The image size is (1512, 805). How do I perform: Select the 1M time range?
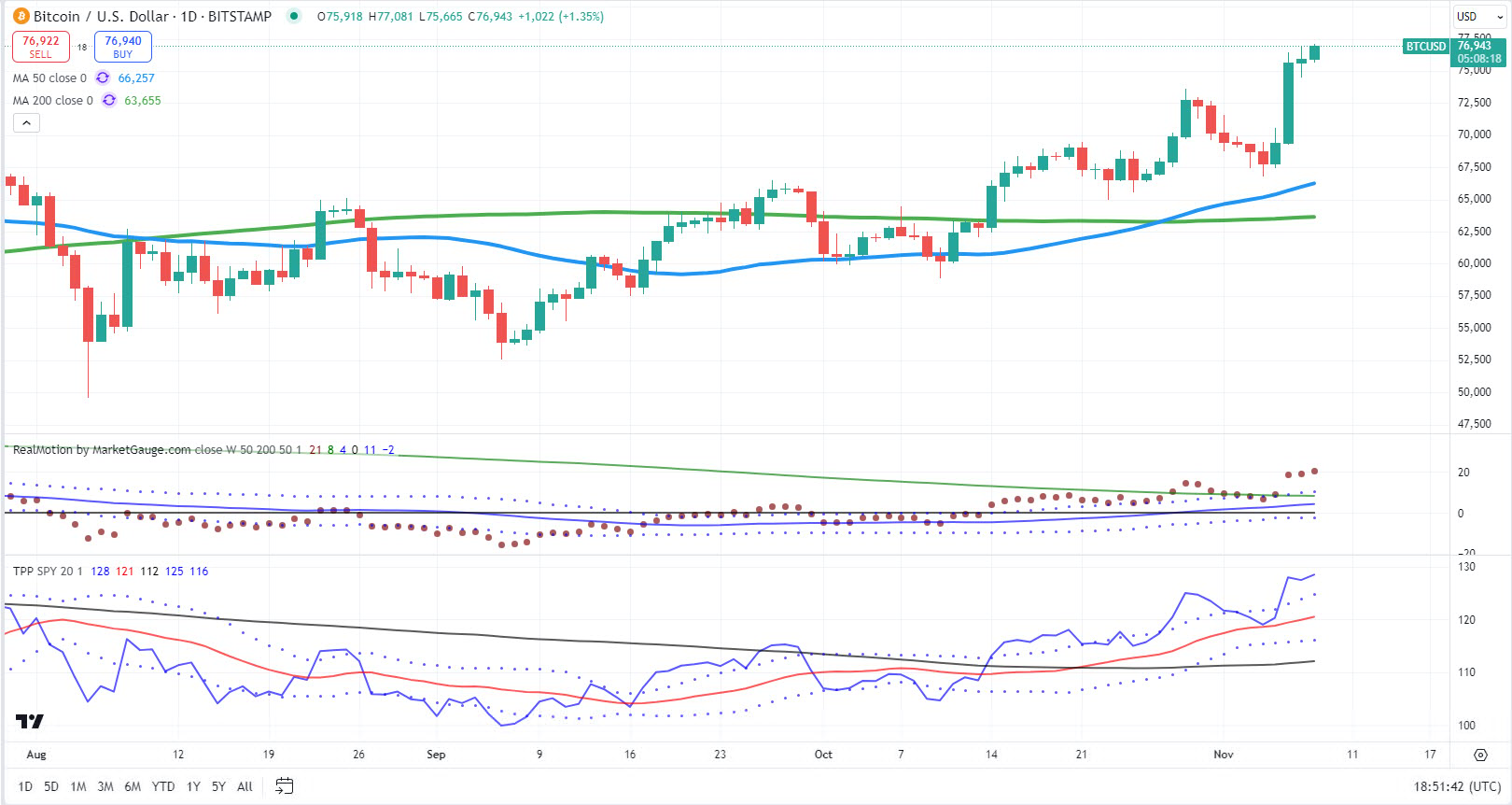[x=78, y=786]
